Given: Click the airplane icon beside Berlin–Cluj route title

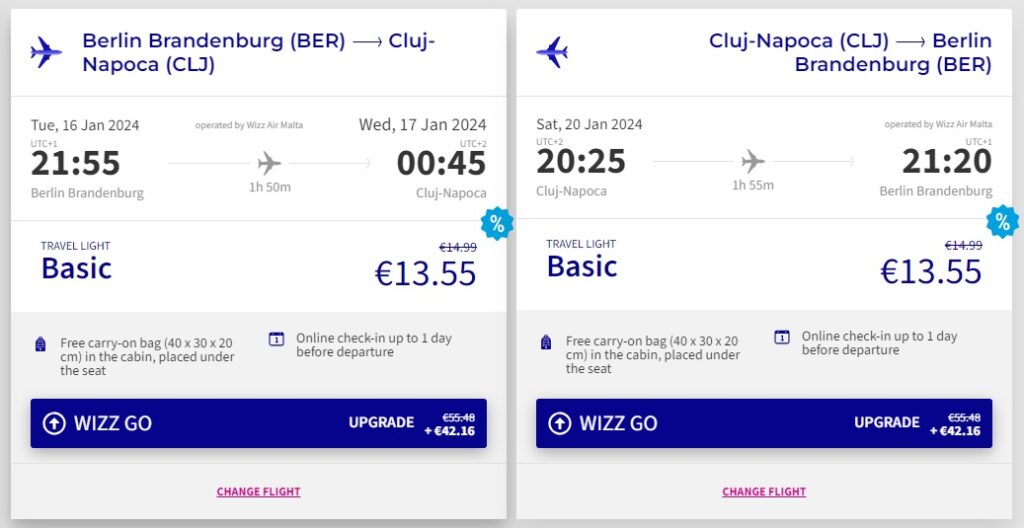Looking at the screenshot, I should [46, 52].
